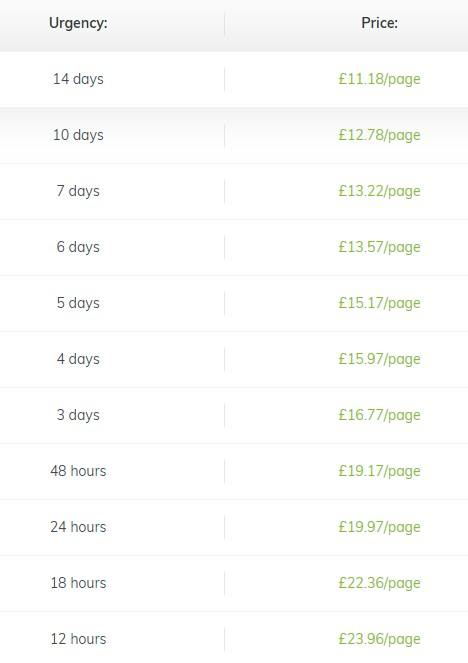The height and width of the screenshot is (663, 468).
Task: Choose the £23.96/page price
Action: (x=379, y=640)
